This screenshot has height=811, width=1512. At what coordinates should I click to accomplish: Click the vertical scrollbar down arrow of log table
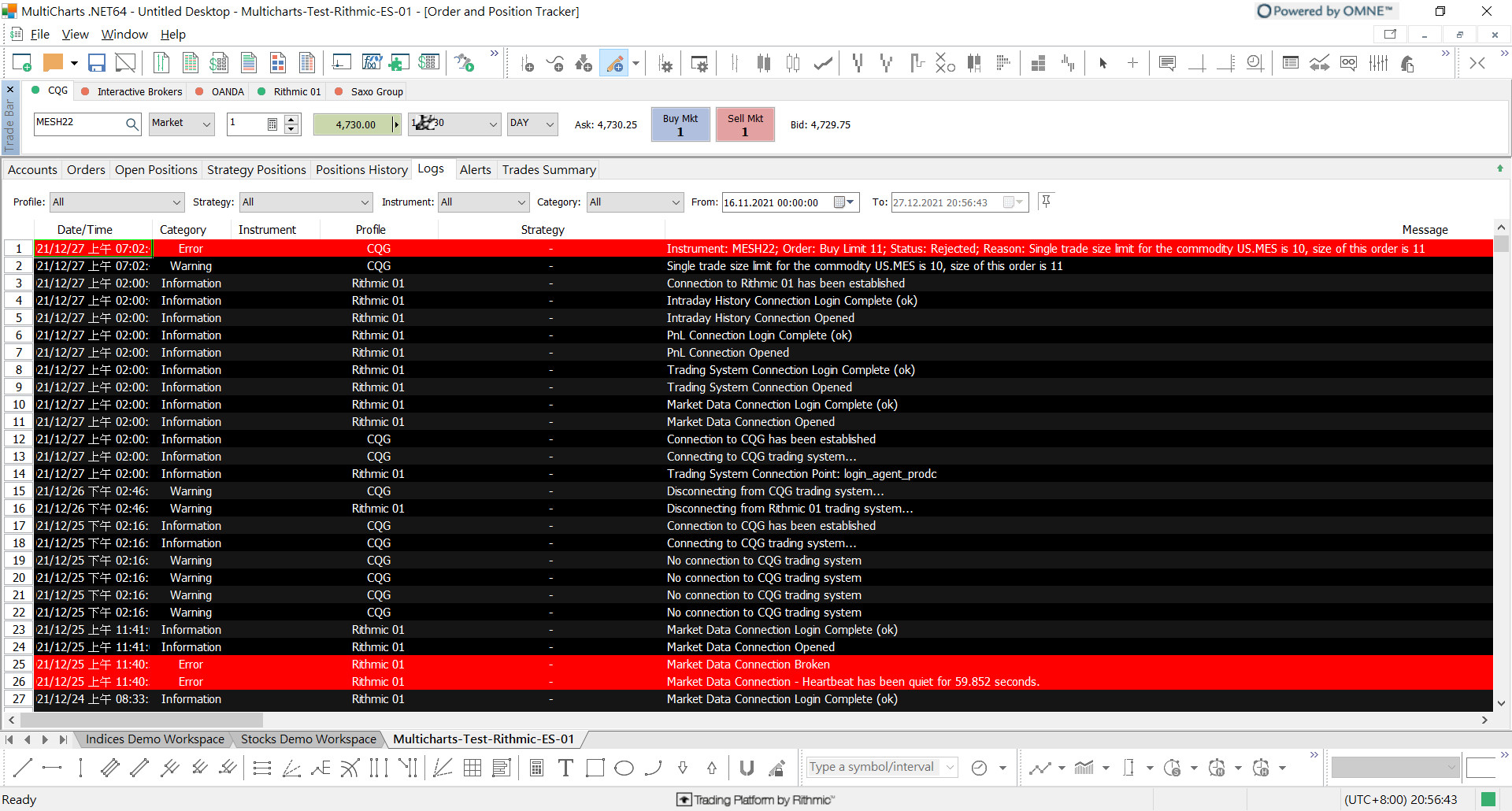tap(1501, 703)
